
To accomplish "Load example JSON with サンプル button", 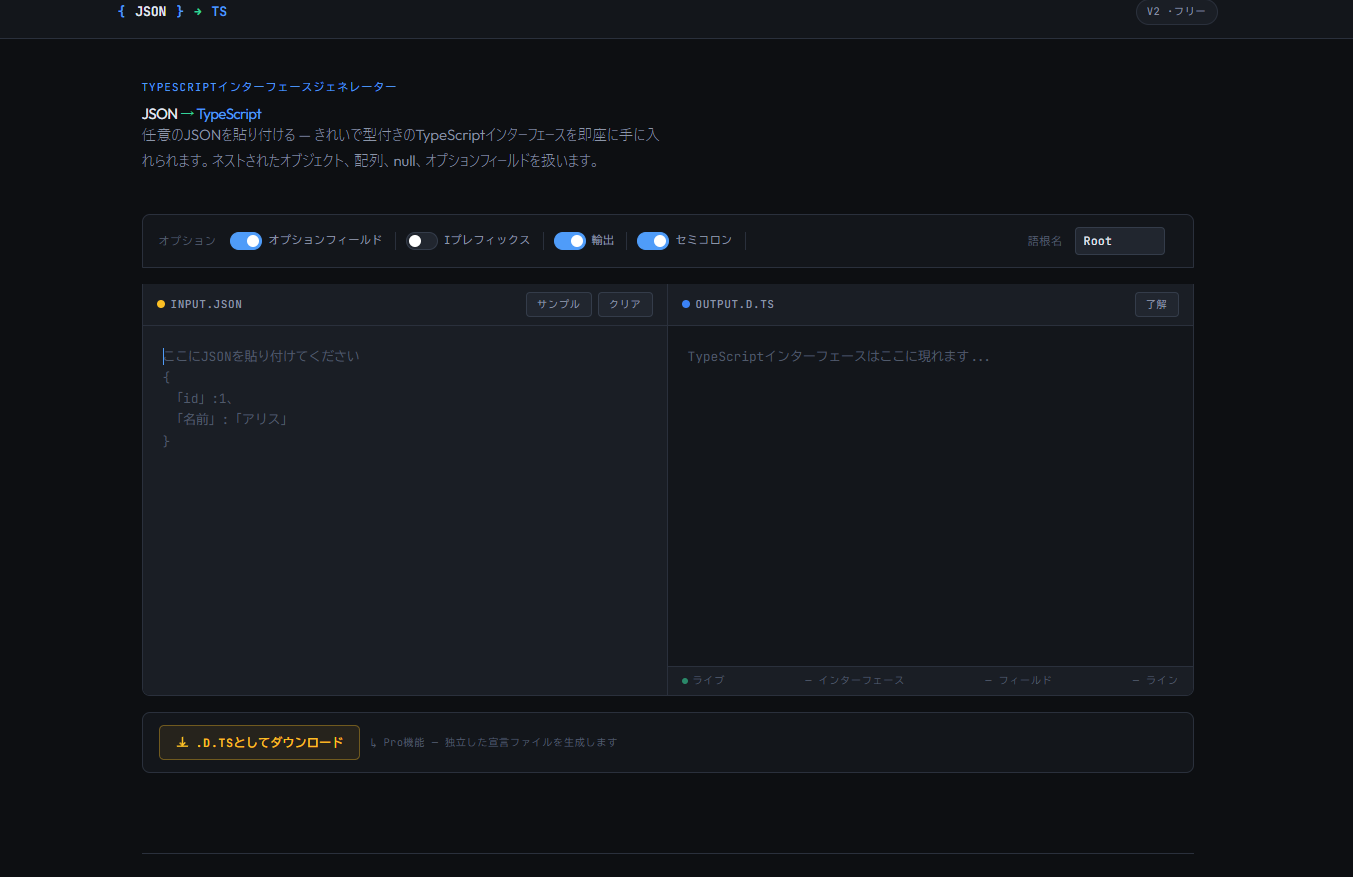I will (x=558, y=304).
